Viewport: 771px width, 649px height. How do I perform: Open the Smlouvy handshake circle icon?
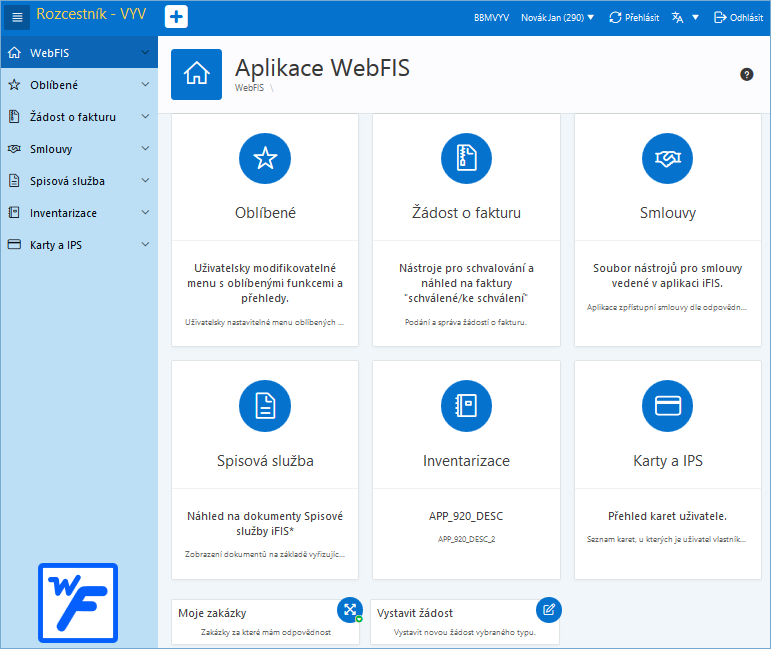click(x=667, y=158)
